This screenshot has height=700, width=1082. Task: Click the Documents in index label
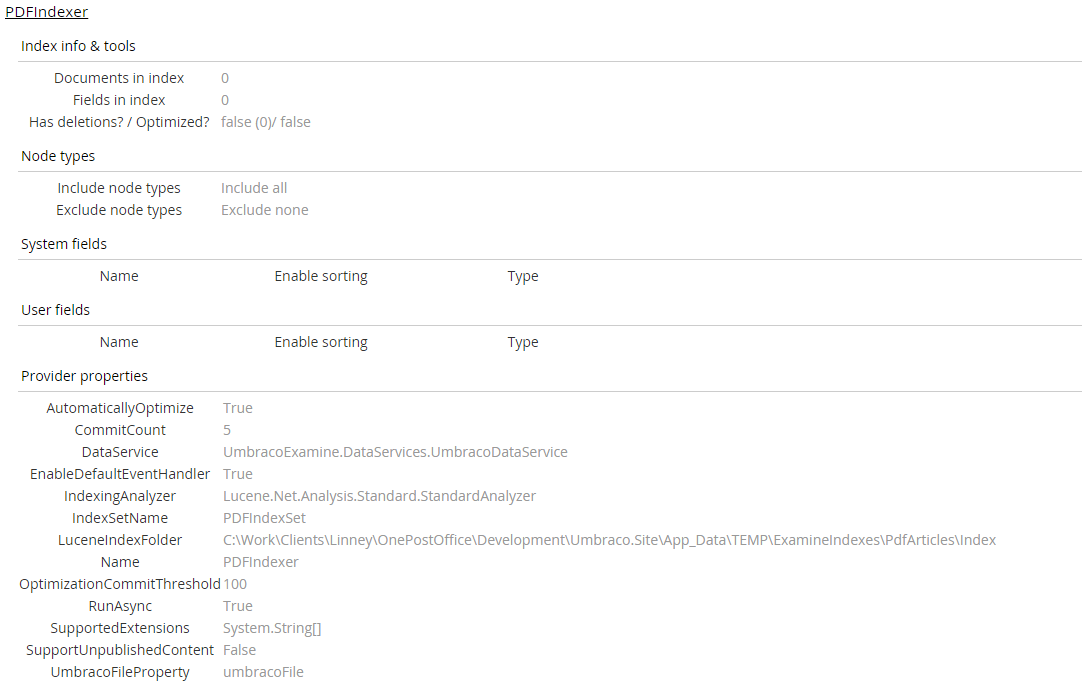pyautogui.click(x=119, y=78)
